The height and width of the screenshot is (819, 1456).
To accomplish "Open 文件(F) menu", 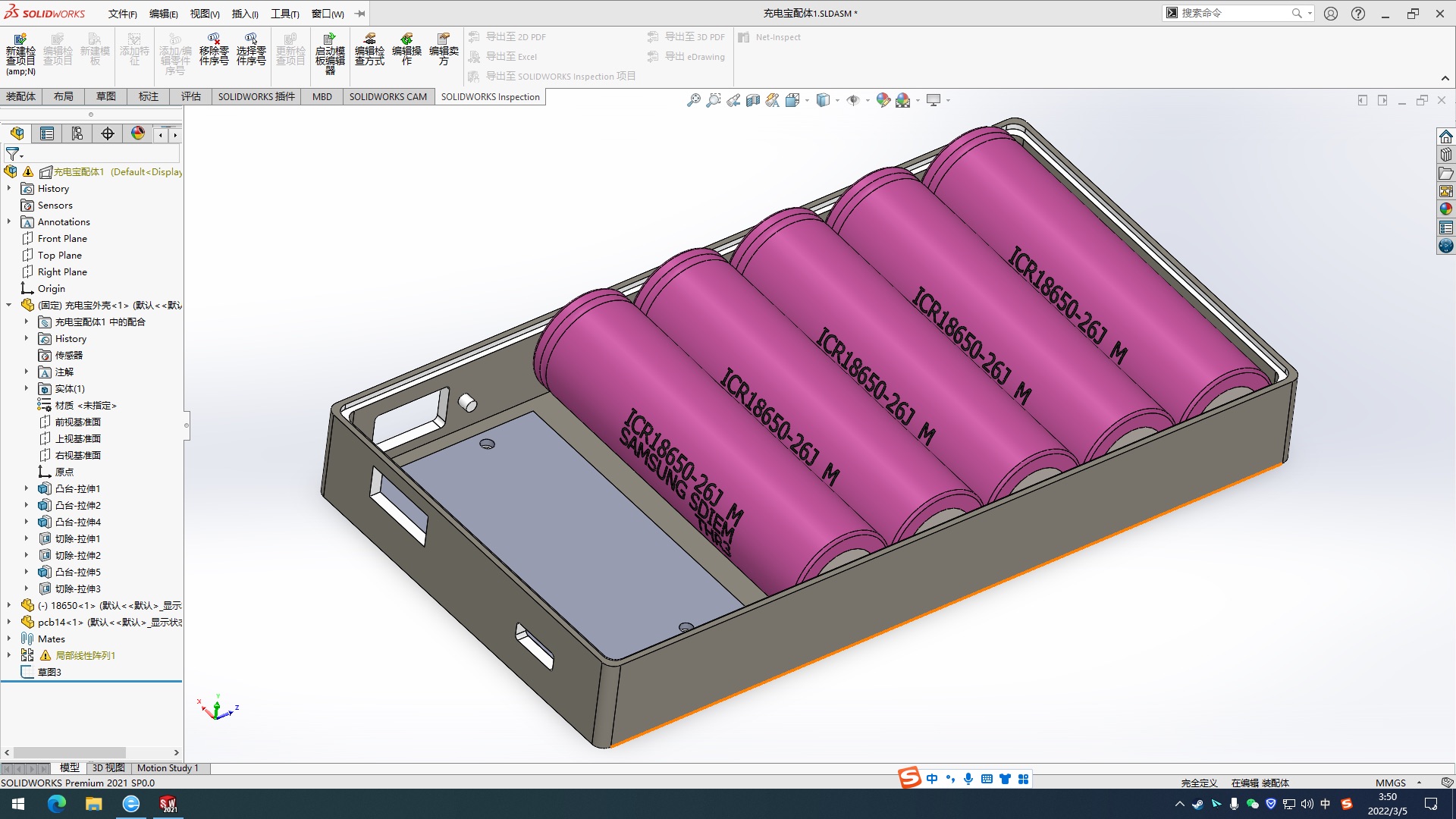I will [122, 14].
